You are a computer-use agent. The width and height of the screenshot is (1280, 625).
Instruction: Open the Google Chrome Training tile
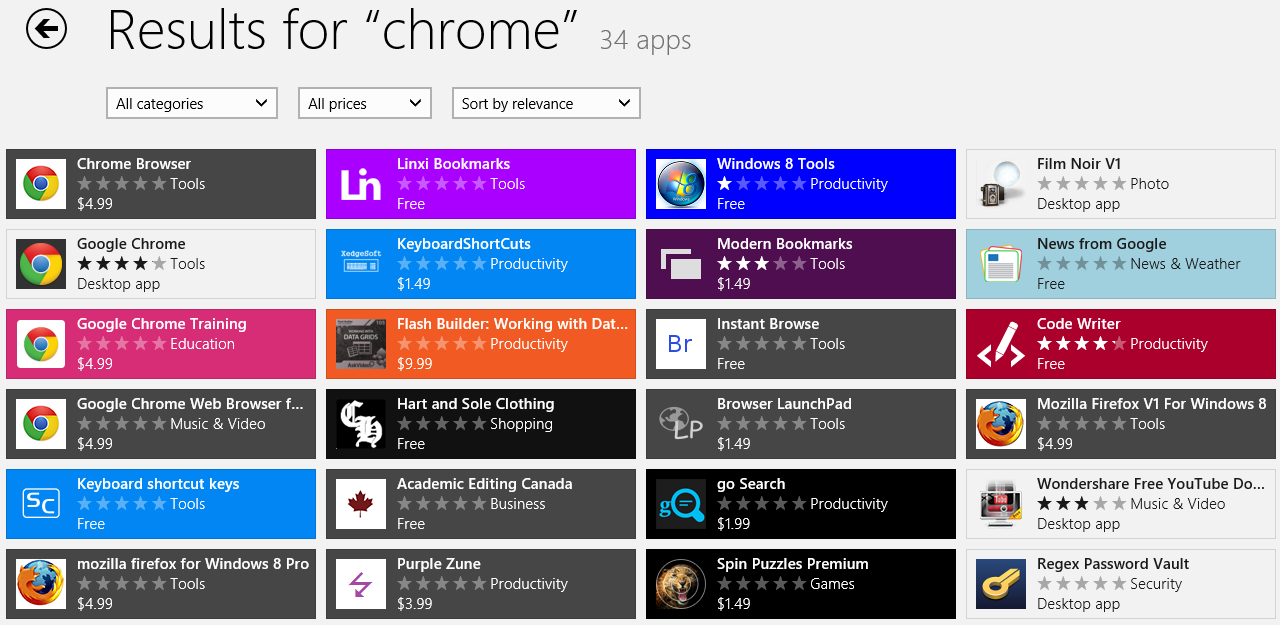point(160,343)
